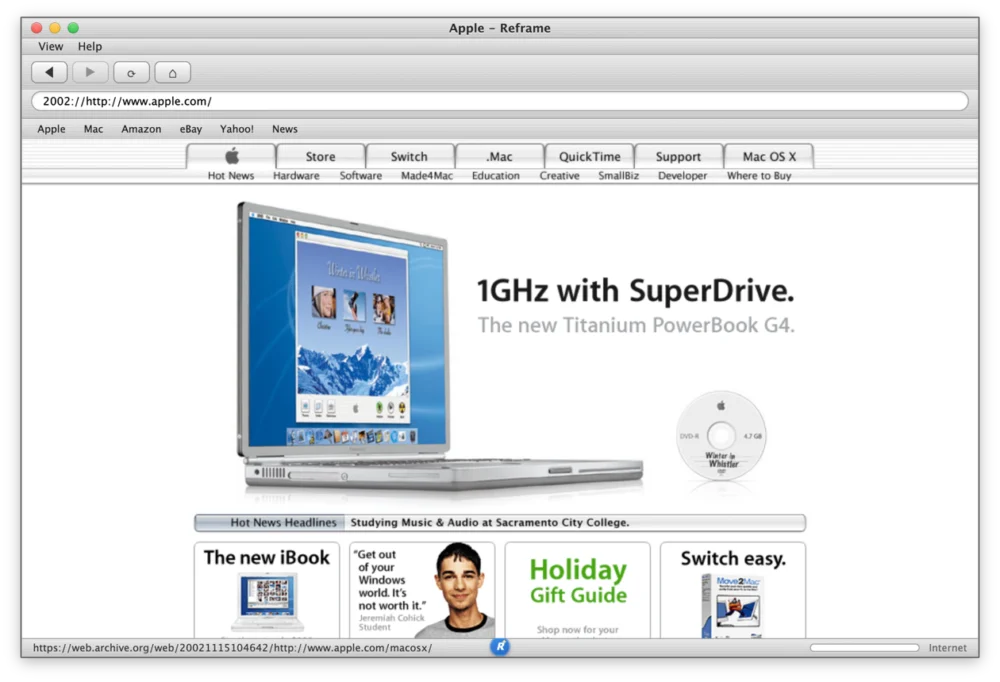This screenshot has height=682, width=1000.
Task: Open the Mac bookmark
Action: (x=93, y=129)
